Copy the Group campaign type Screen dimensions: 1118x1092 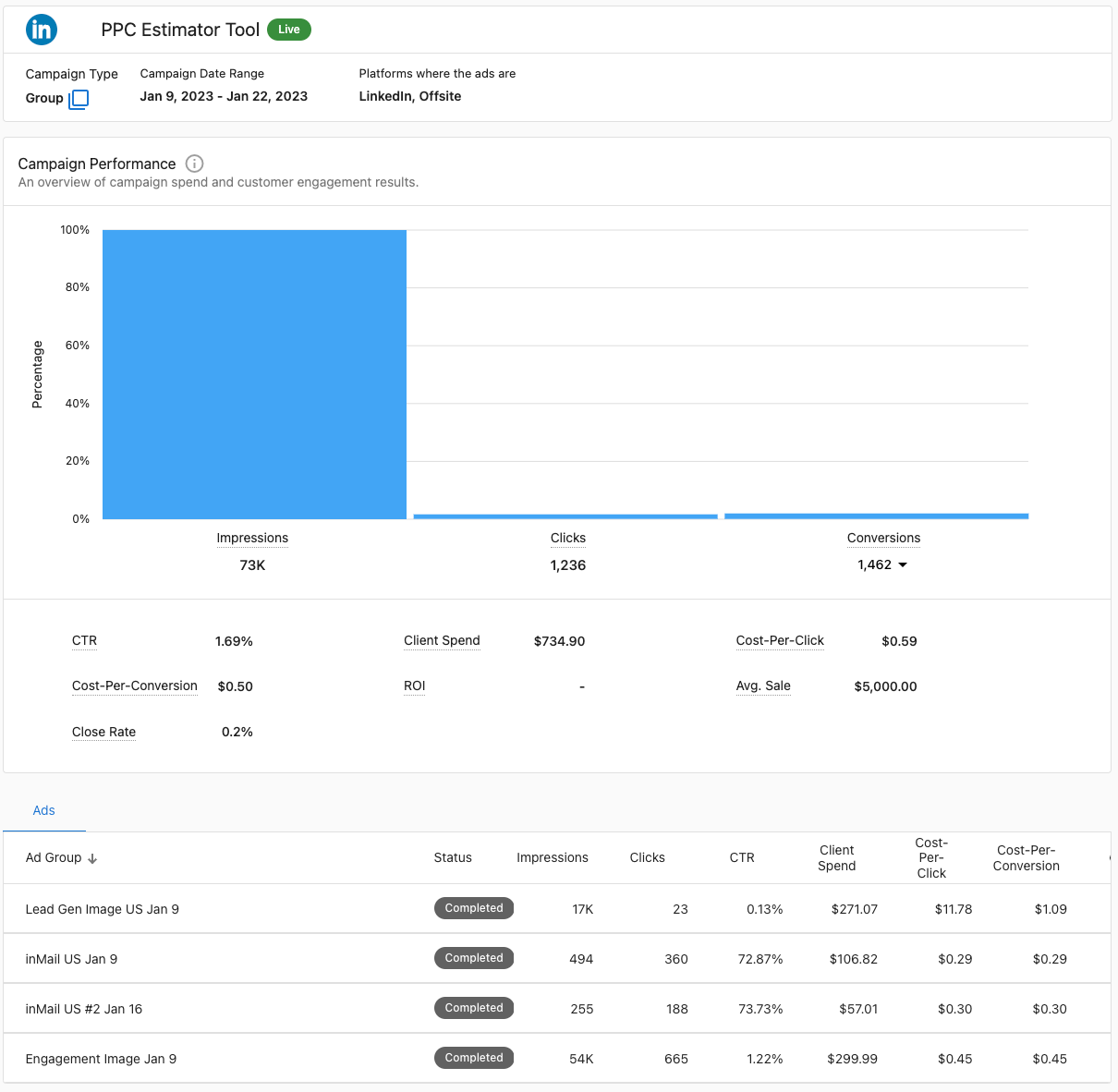(x=79, y=98)
